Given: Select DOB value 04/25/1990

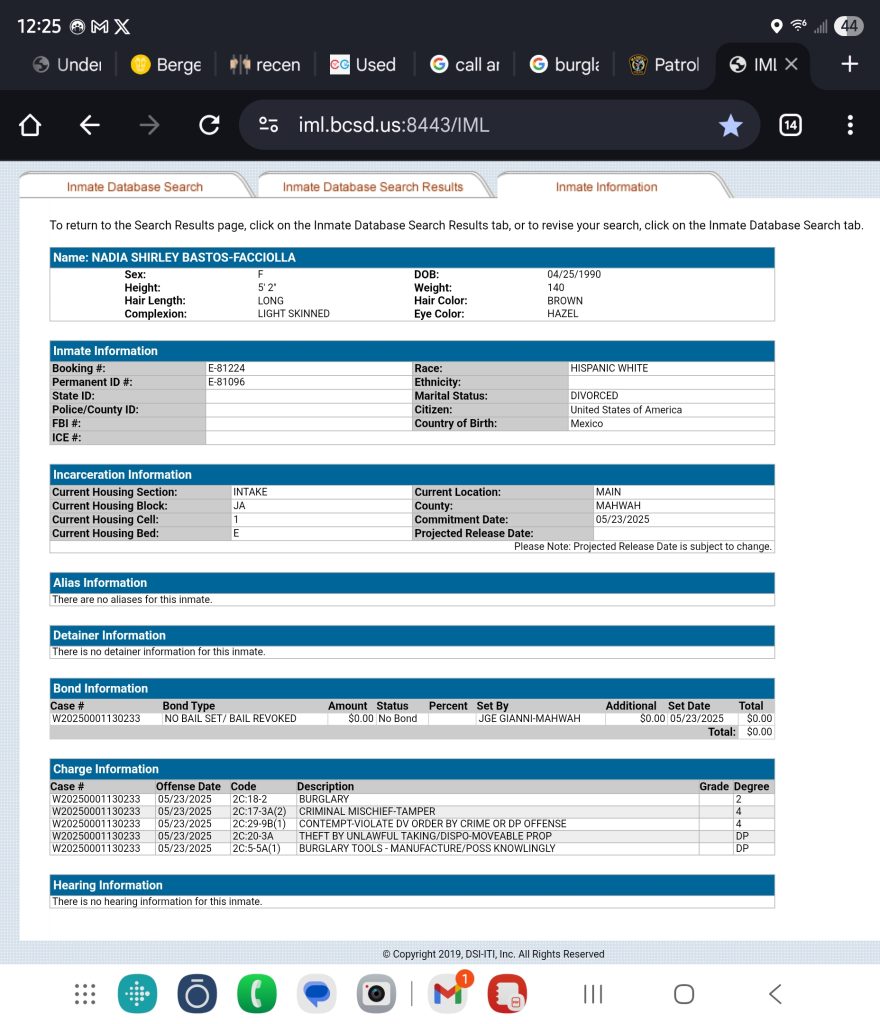Looking at the screenshot, I should point(574,274).
